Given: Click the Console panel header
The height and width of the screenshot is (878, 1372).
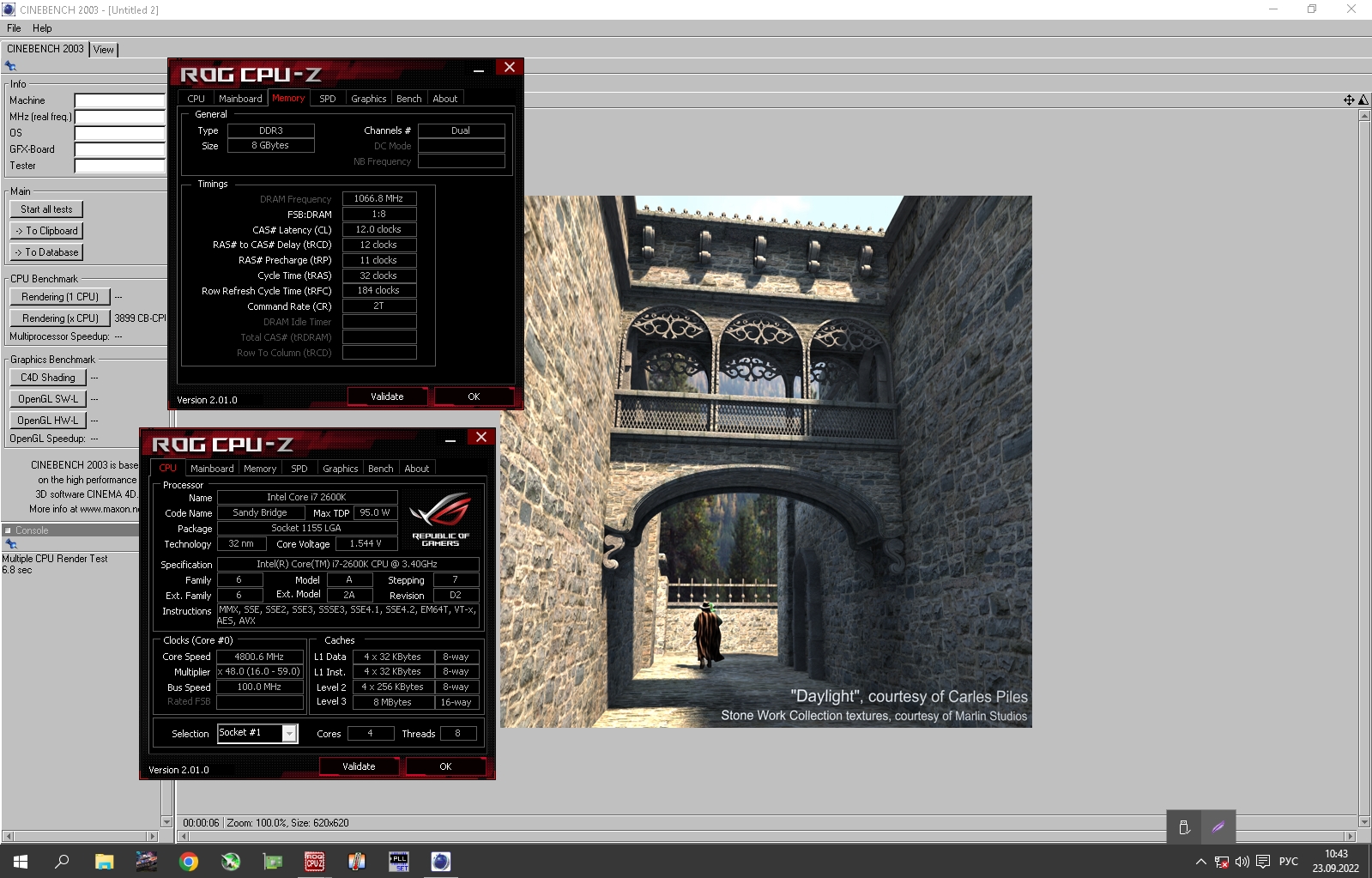Looking at the screenshot, I should click(x=70, y=530).
